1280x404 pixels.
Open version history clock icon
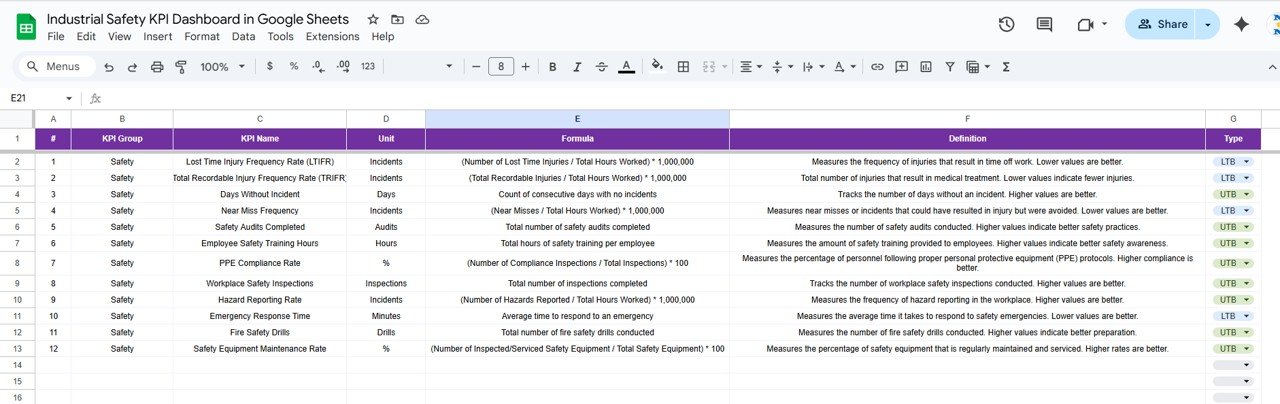click(1006, 25)
